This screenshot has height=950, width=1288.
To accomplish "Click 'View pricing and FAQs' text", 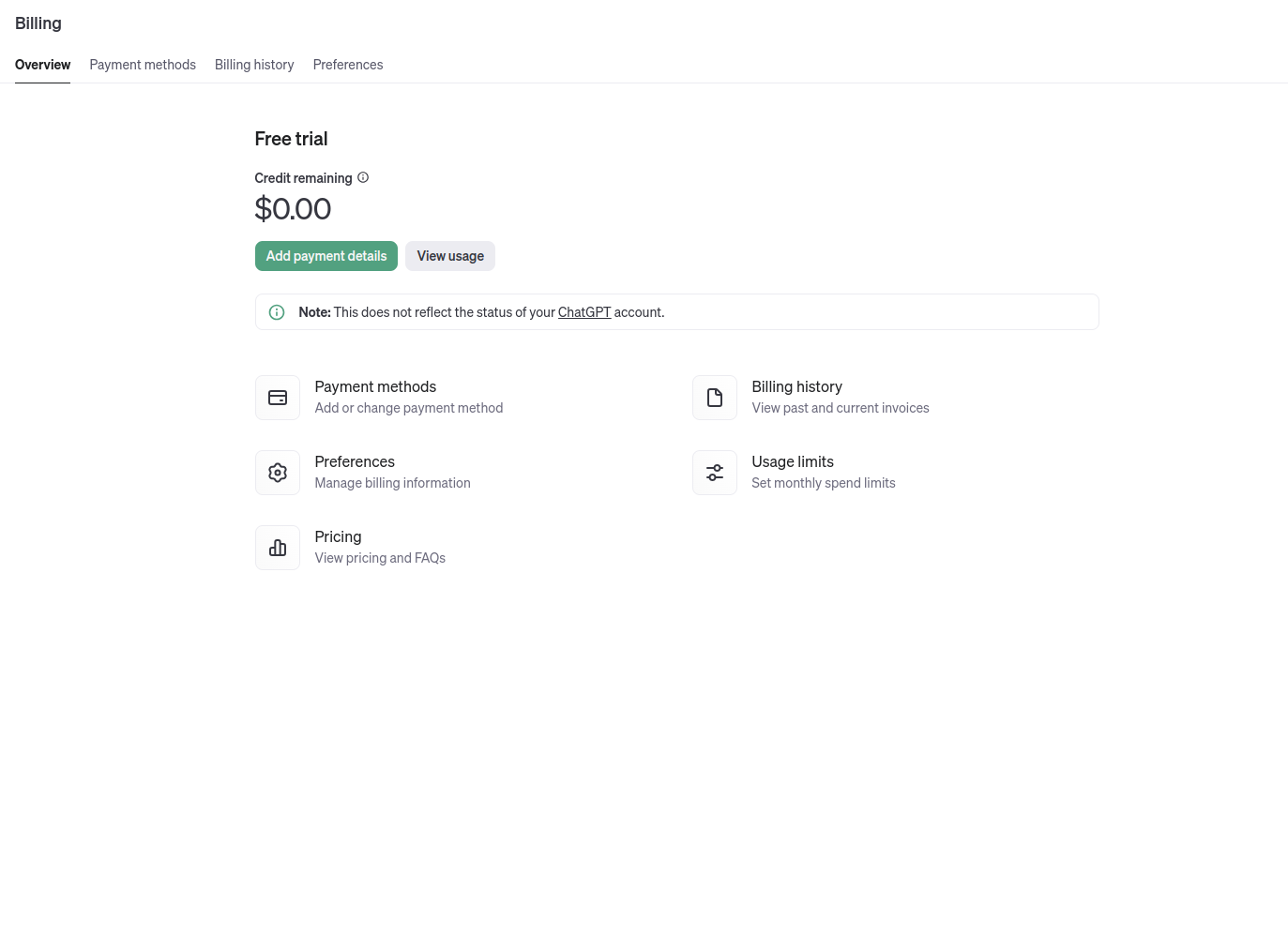I will (x=380, y=558).
